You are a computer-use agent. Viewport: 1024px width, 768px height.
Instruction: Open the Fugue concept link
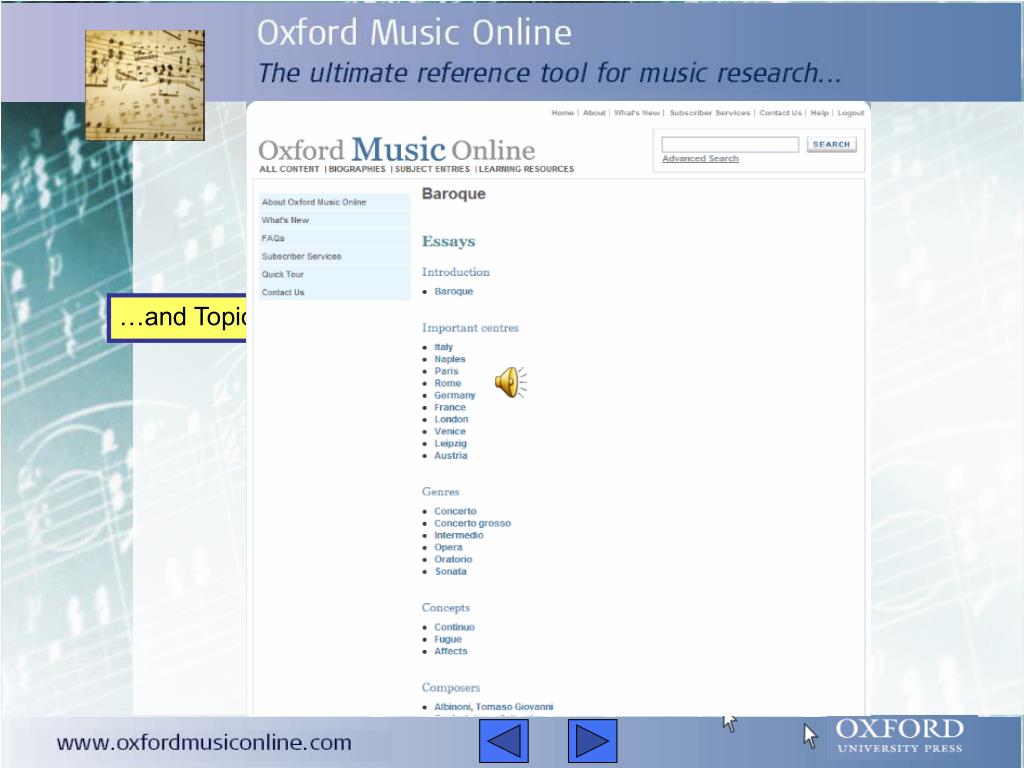(x=448, y=639)
